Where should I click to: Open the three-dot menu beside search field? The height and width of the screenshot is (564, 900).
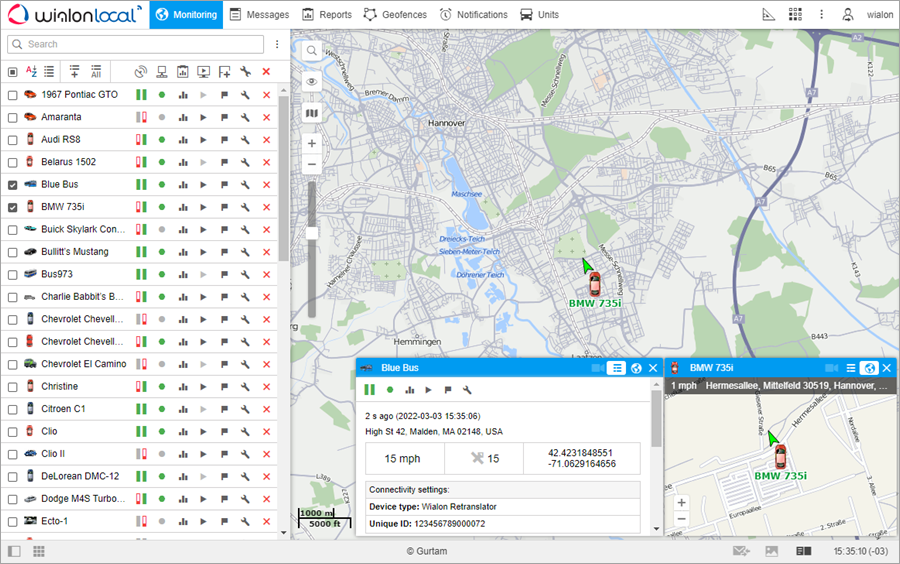(277, 44)
